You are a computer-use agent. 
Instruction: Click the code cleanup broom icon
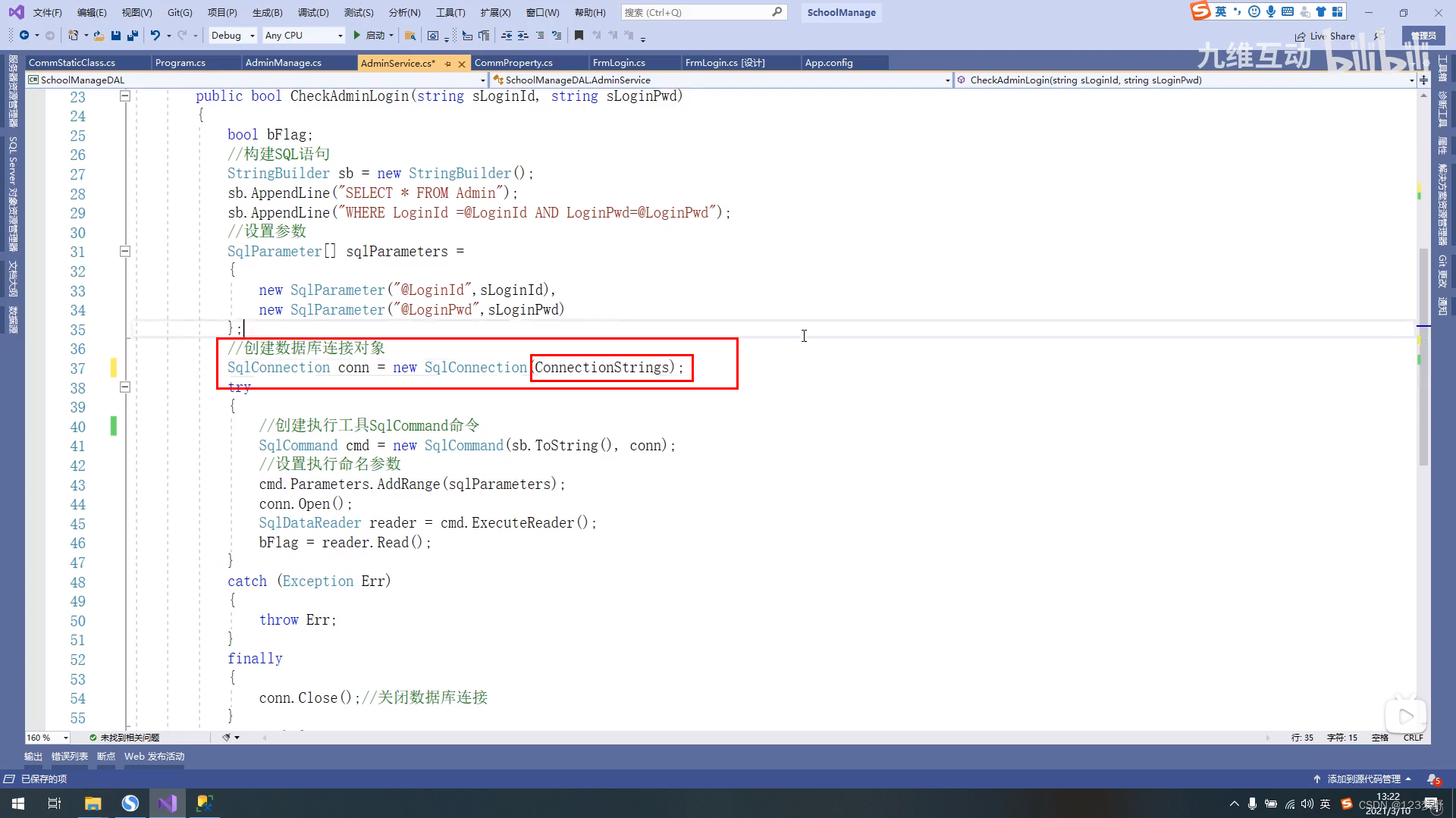(227, 738)
